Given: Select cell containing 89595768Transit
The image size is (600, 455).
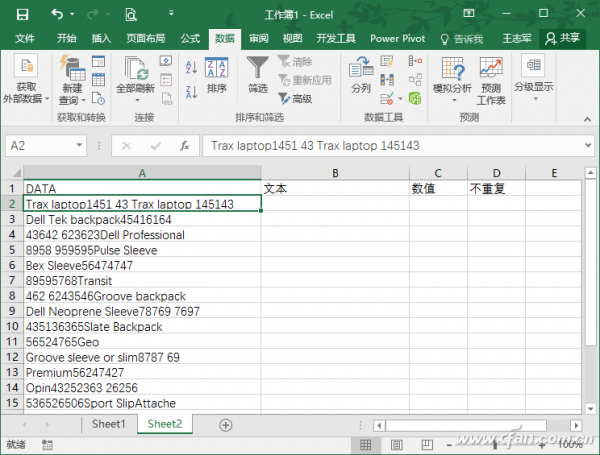Looking at the screenshot, I should pos(142,281).
